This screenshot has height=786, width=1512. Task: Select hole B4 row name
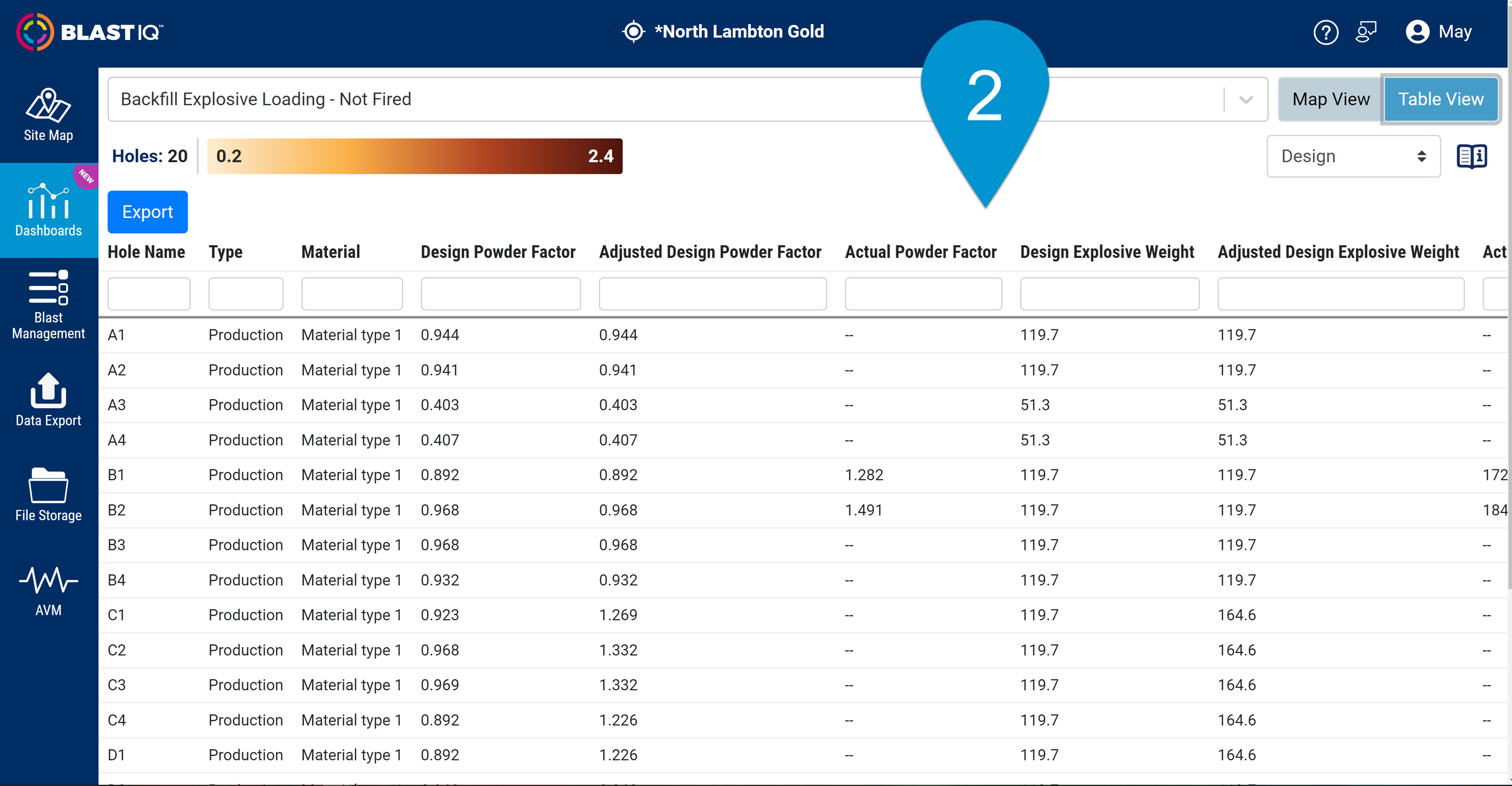[116, 580]
